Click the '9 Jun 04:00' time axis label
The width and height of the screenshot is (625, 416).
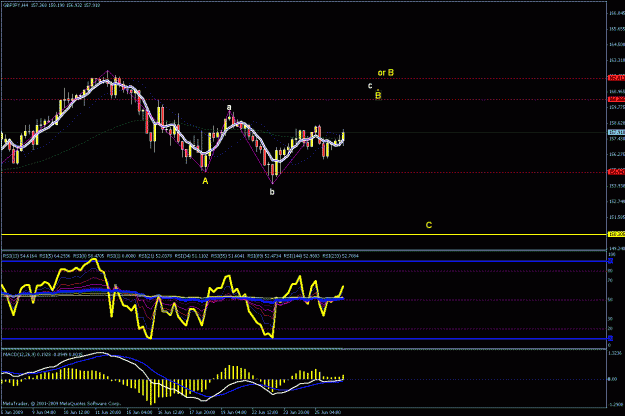pos(44,412)
